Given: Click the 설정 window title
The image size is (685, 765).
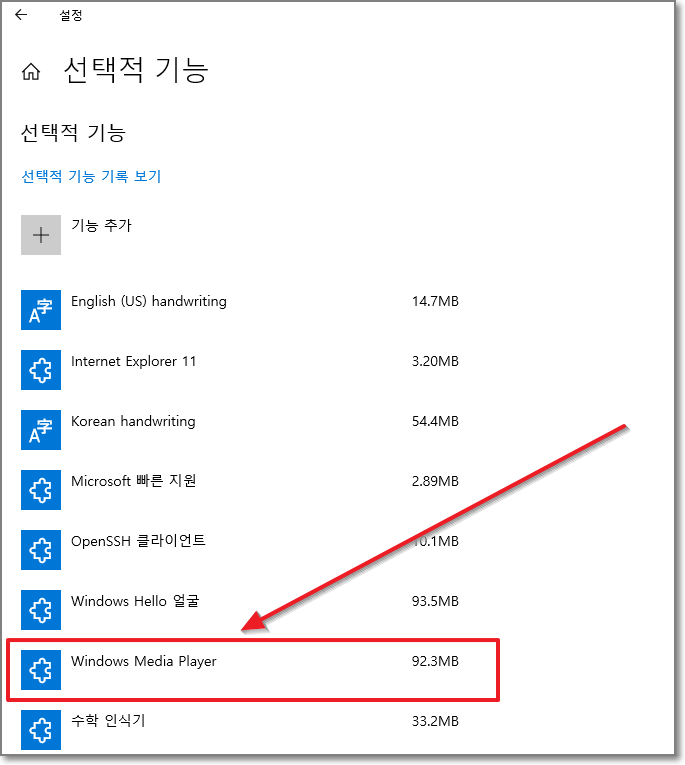Looking at the screenshot, I should click(71, 16).
